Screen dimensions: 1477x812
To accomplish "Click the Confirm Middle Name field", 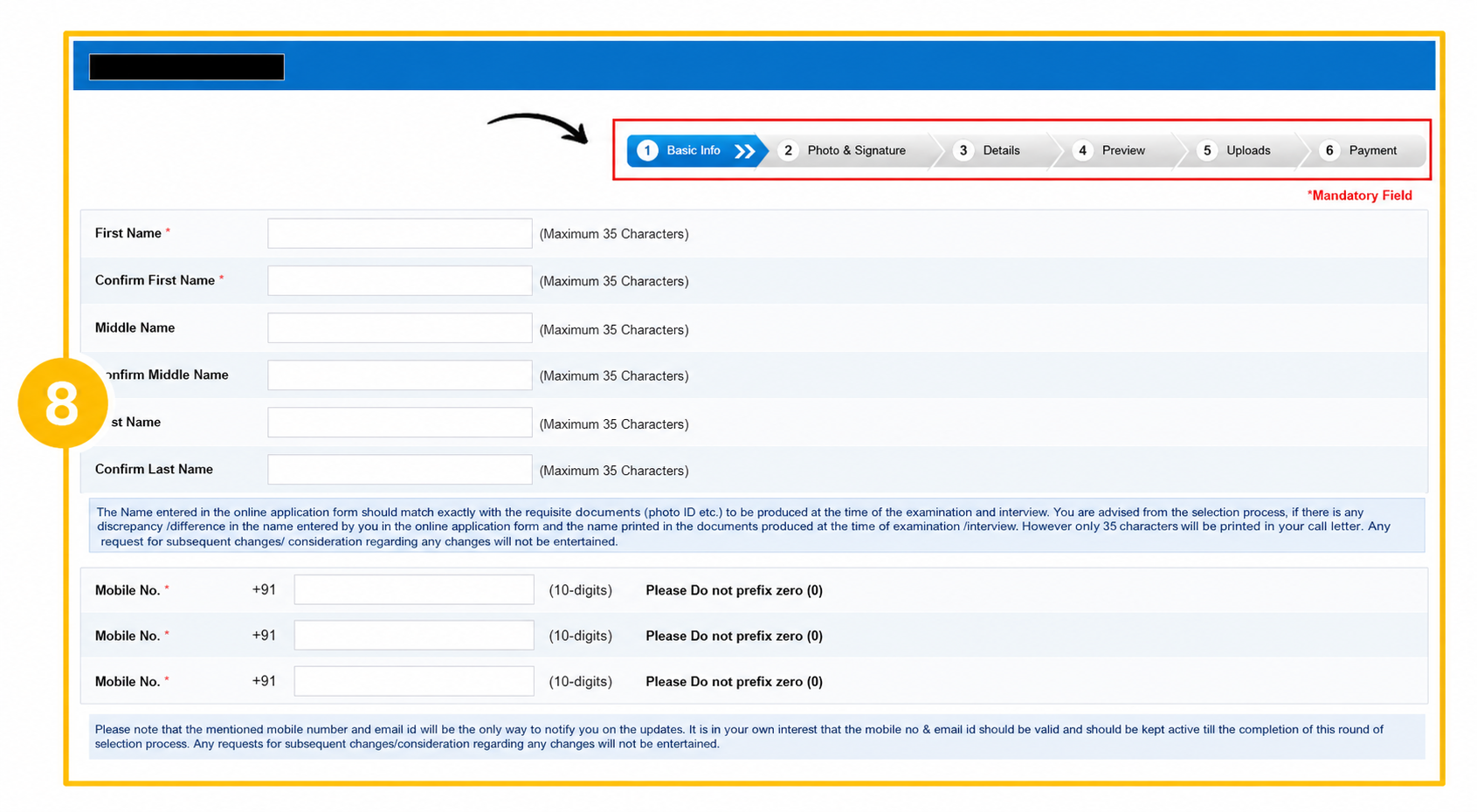I will coord(399,375).
